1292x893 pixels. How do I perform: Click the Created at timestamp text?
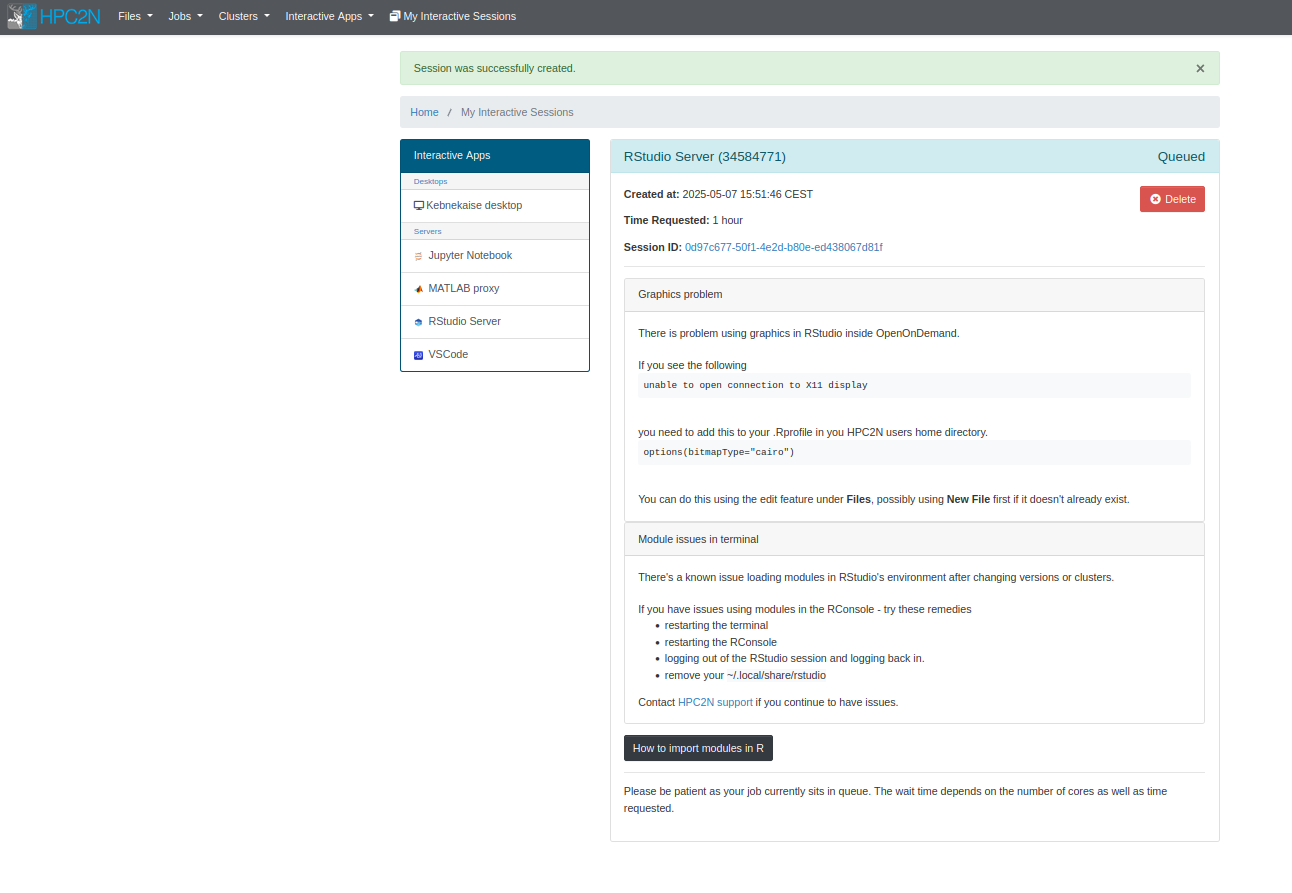point(718,194)
